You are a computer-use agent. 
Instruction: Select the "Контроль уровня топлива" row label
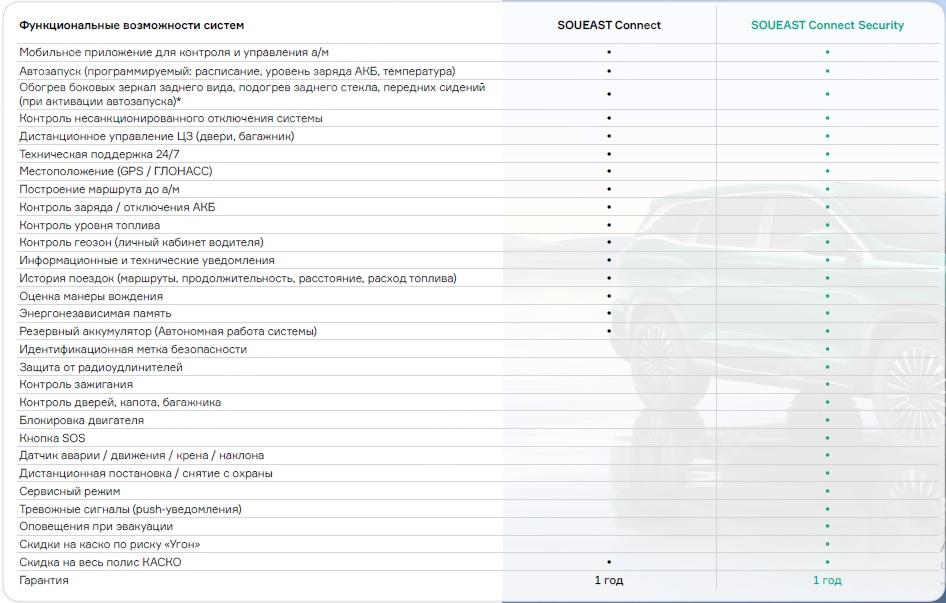90,226
